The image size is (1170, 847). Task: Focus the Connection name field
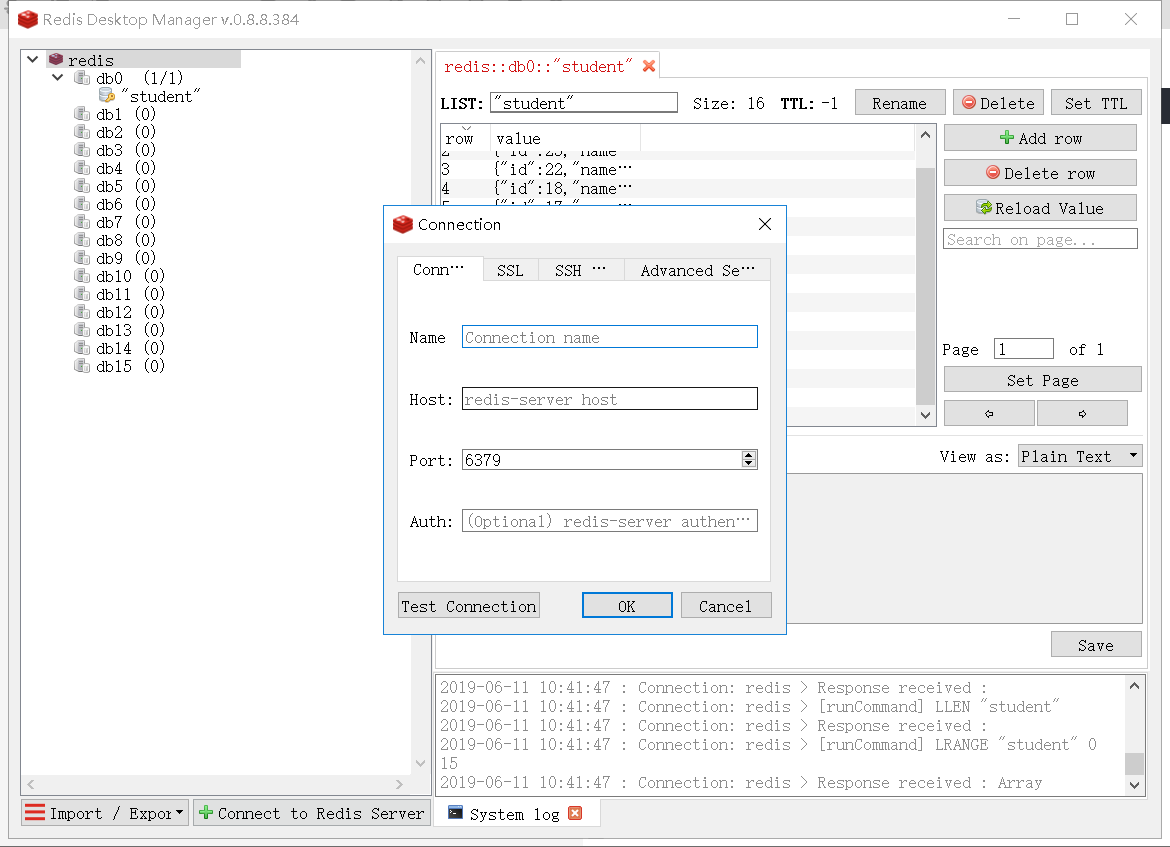(610, 337)
